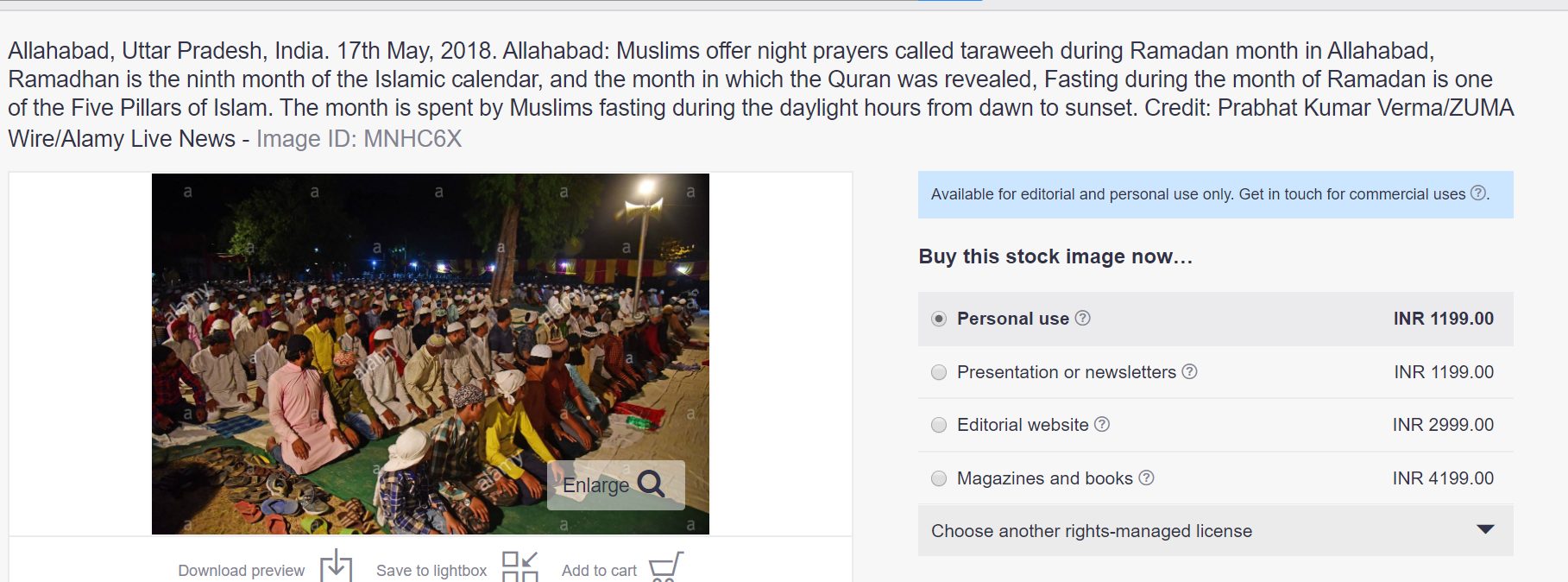Click the taraweeh prayer photo thumbnail
Screen dimensions: 1568x582
(x=430, y=354)
